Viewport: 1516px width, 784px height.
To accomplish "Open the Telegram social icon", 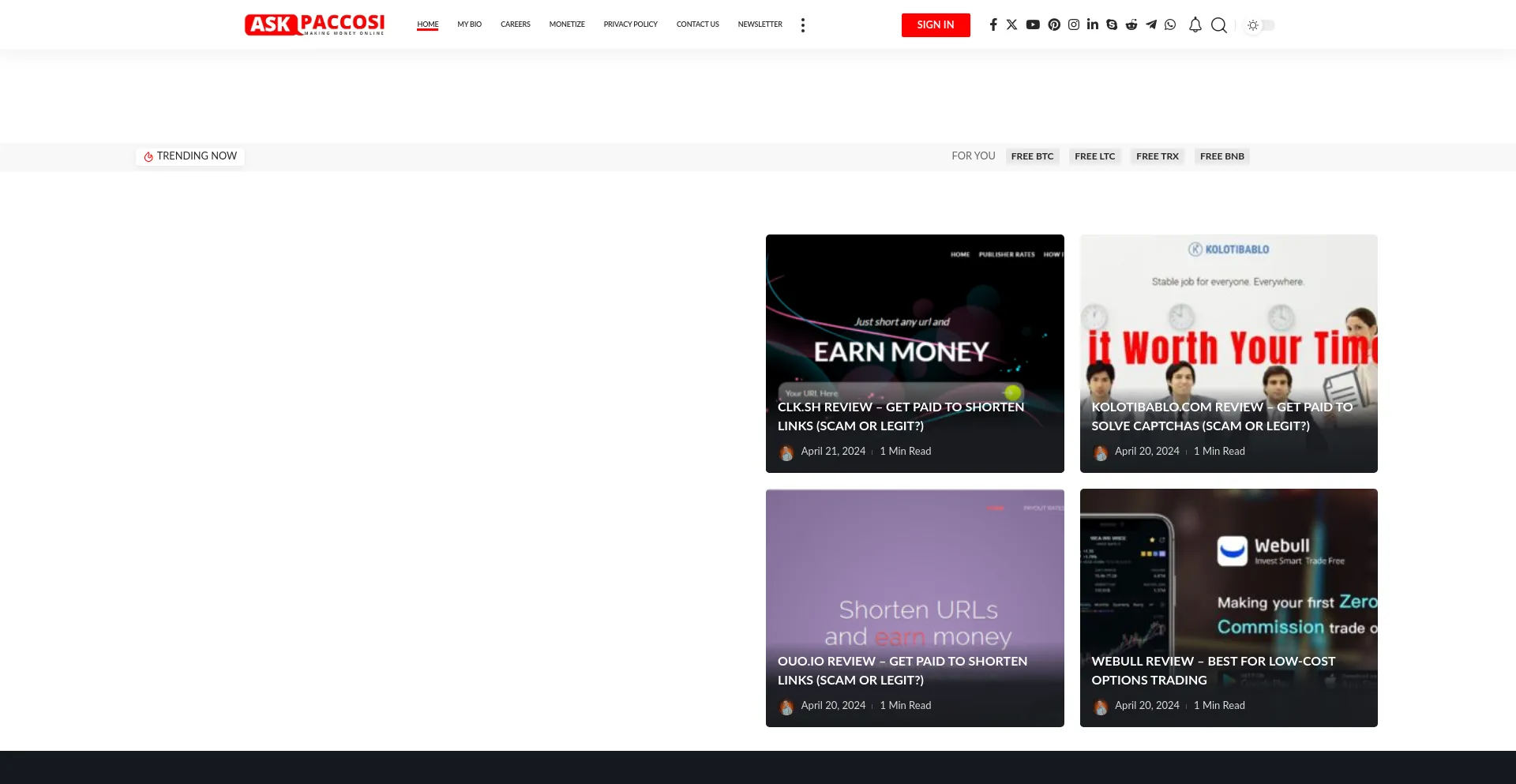I will [x=1151, y=24].
